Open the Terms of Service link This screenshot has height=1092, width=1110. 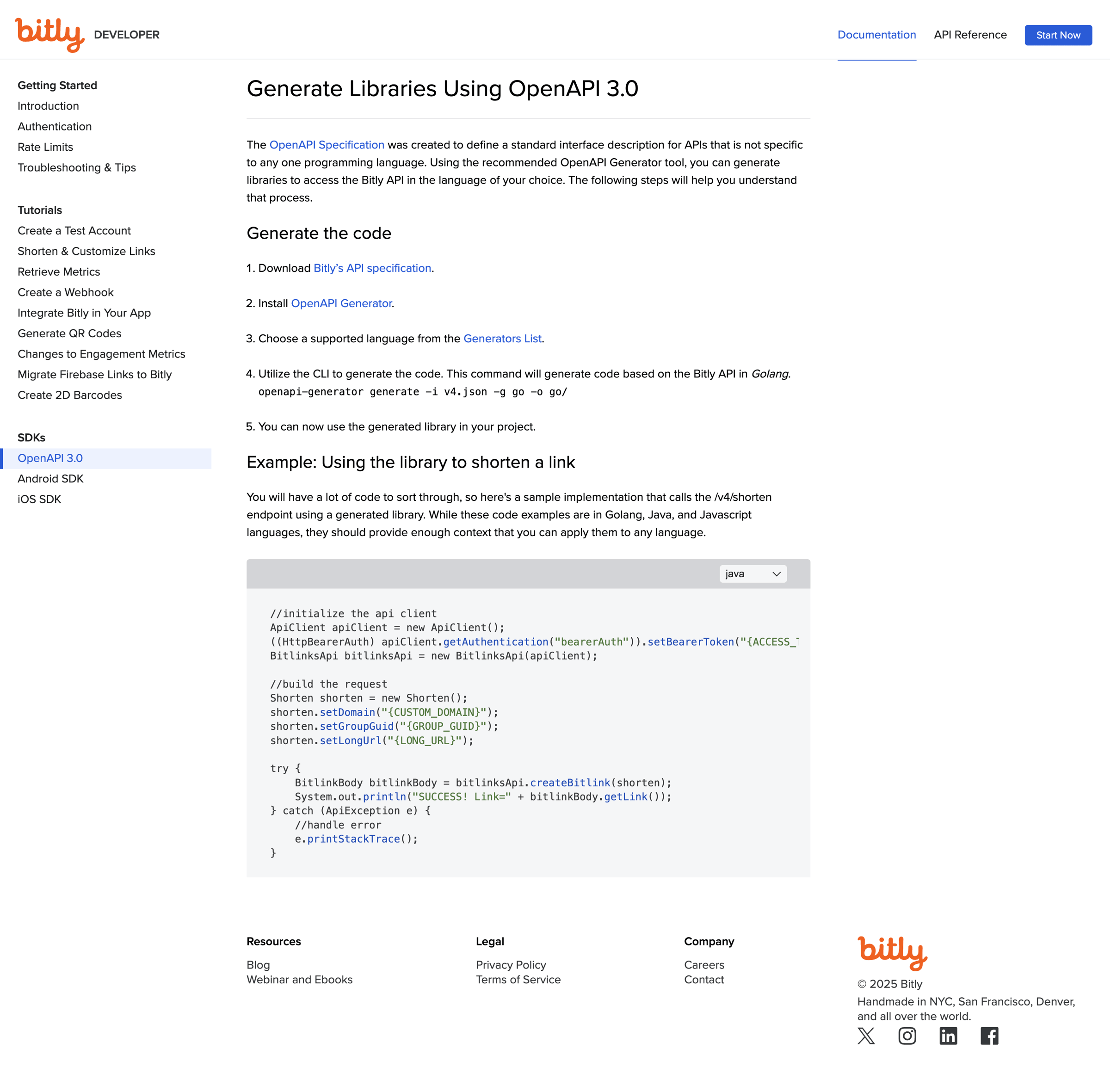click(x=518, y=980)
